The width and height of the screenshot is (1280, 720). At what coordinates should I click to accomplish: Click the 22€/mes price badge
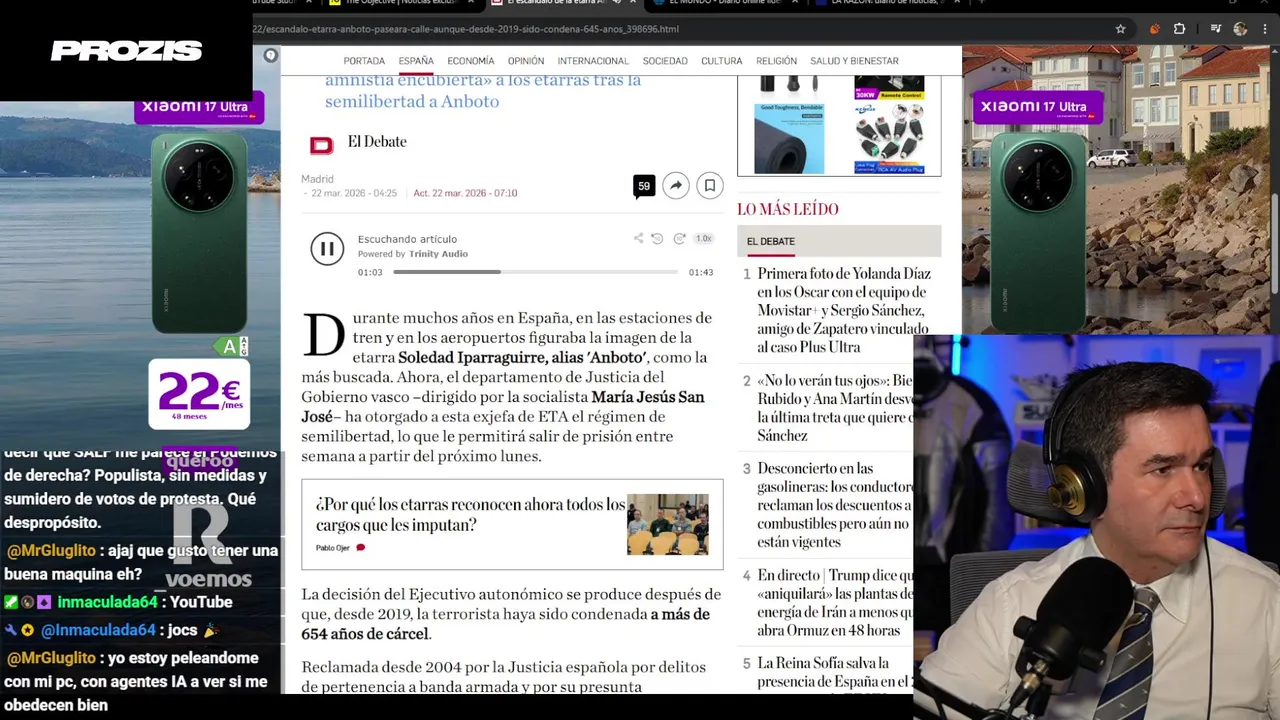(199, 393)
